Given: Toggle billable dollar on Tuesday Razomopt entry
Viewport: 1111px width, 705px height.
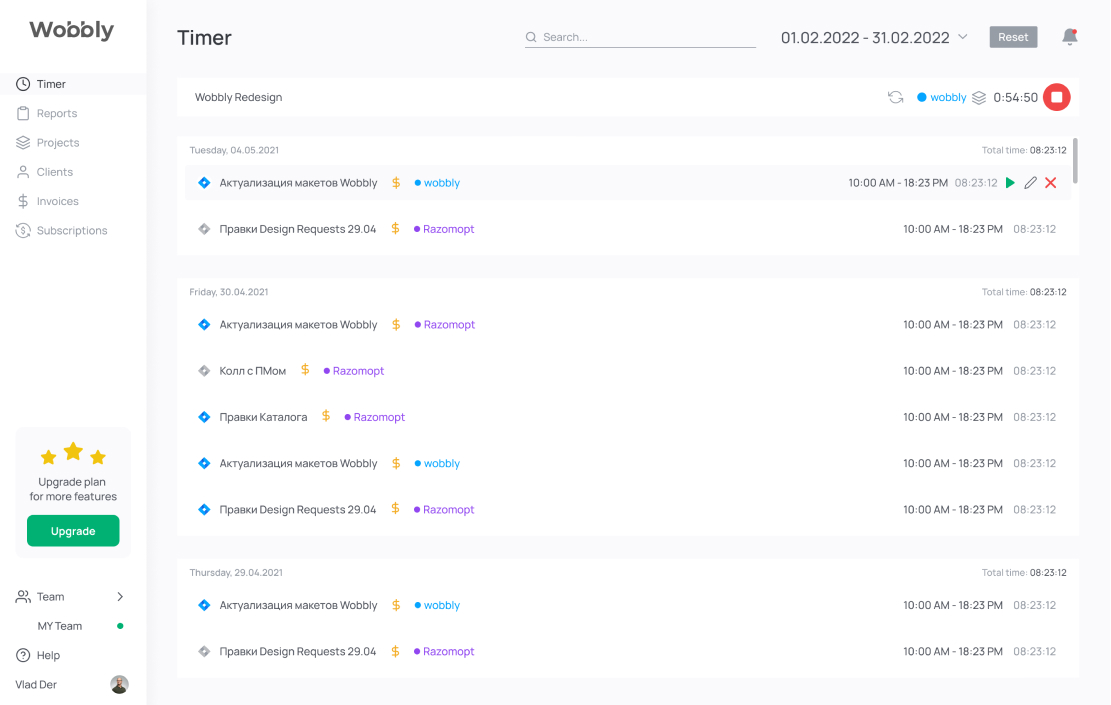Looking at the screenshot, I should (x=395, y=229).
